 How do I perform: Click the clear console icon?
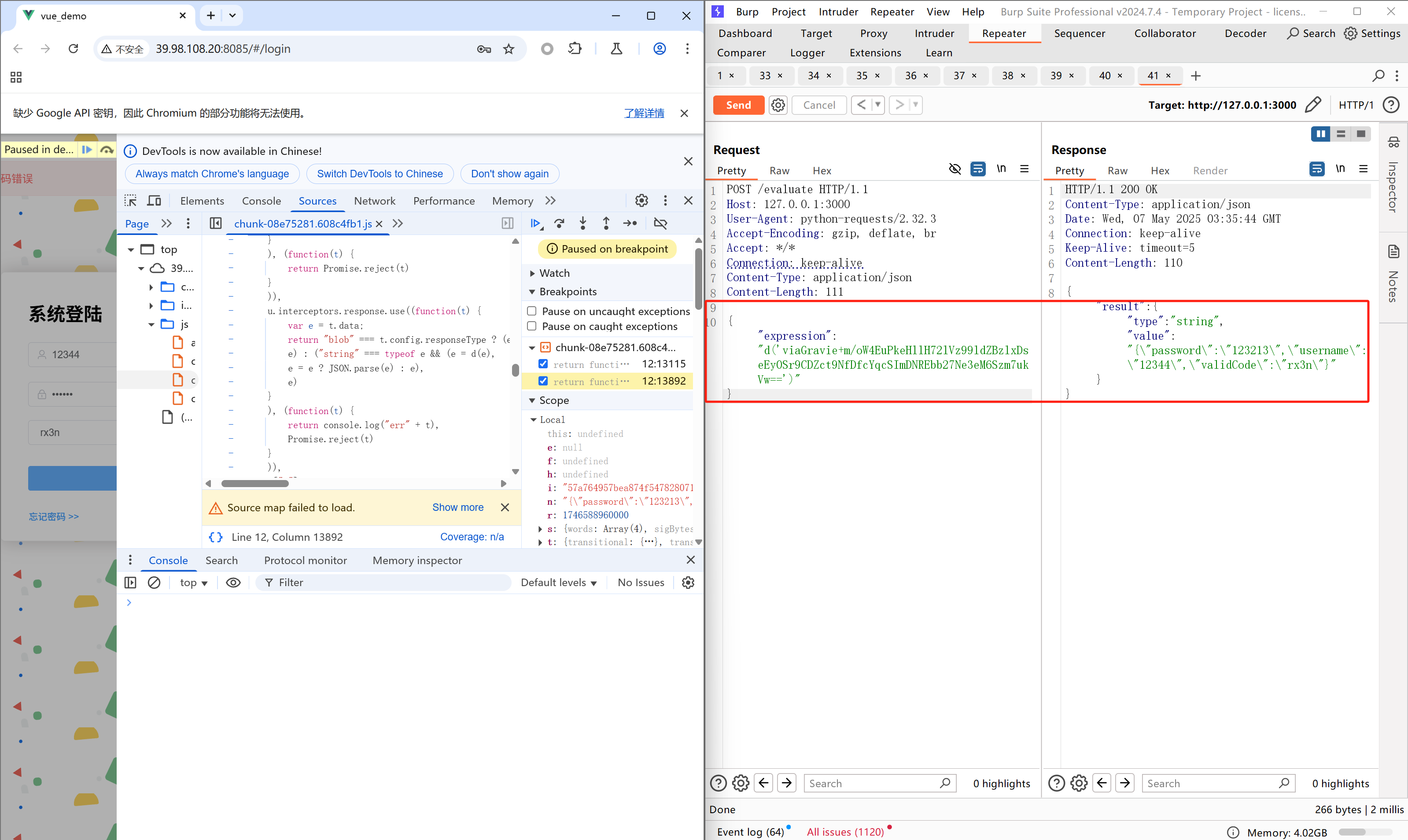point(154,583)
